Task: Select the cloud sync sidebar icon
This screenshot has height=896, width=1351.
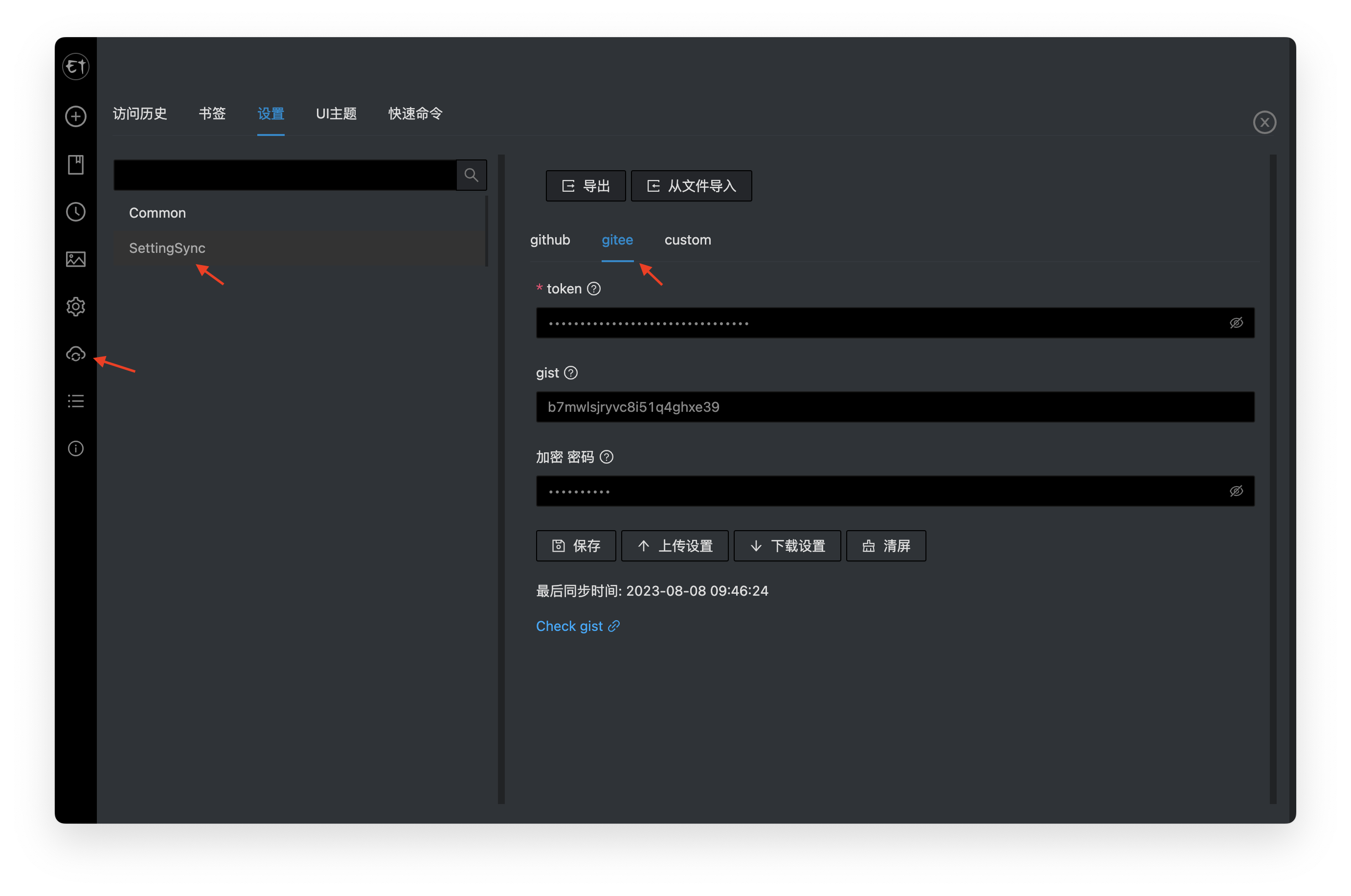Action: [75, 354]
